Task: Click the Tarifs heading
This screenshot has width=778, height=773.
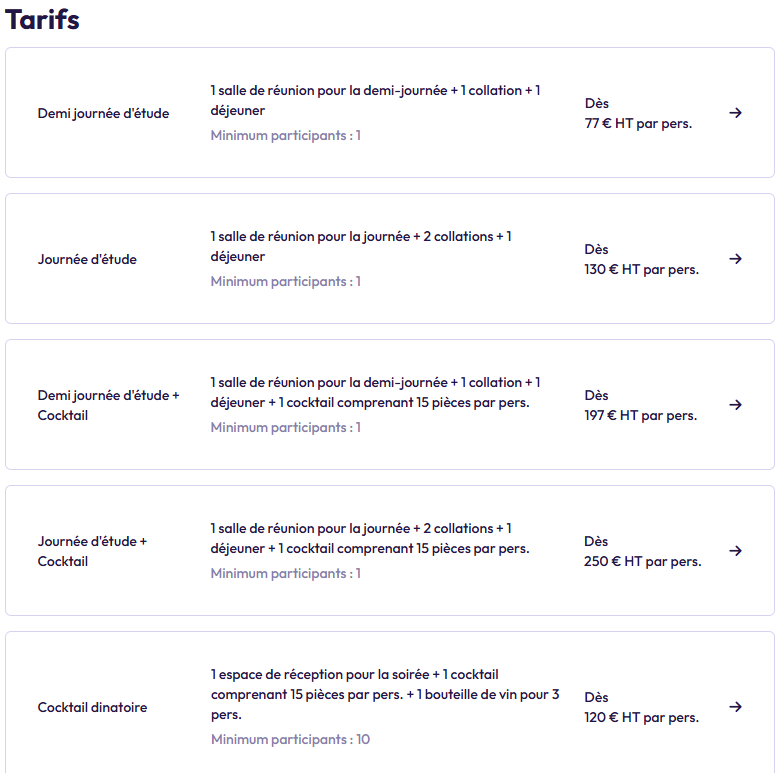Action: point(42,19)
